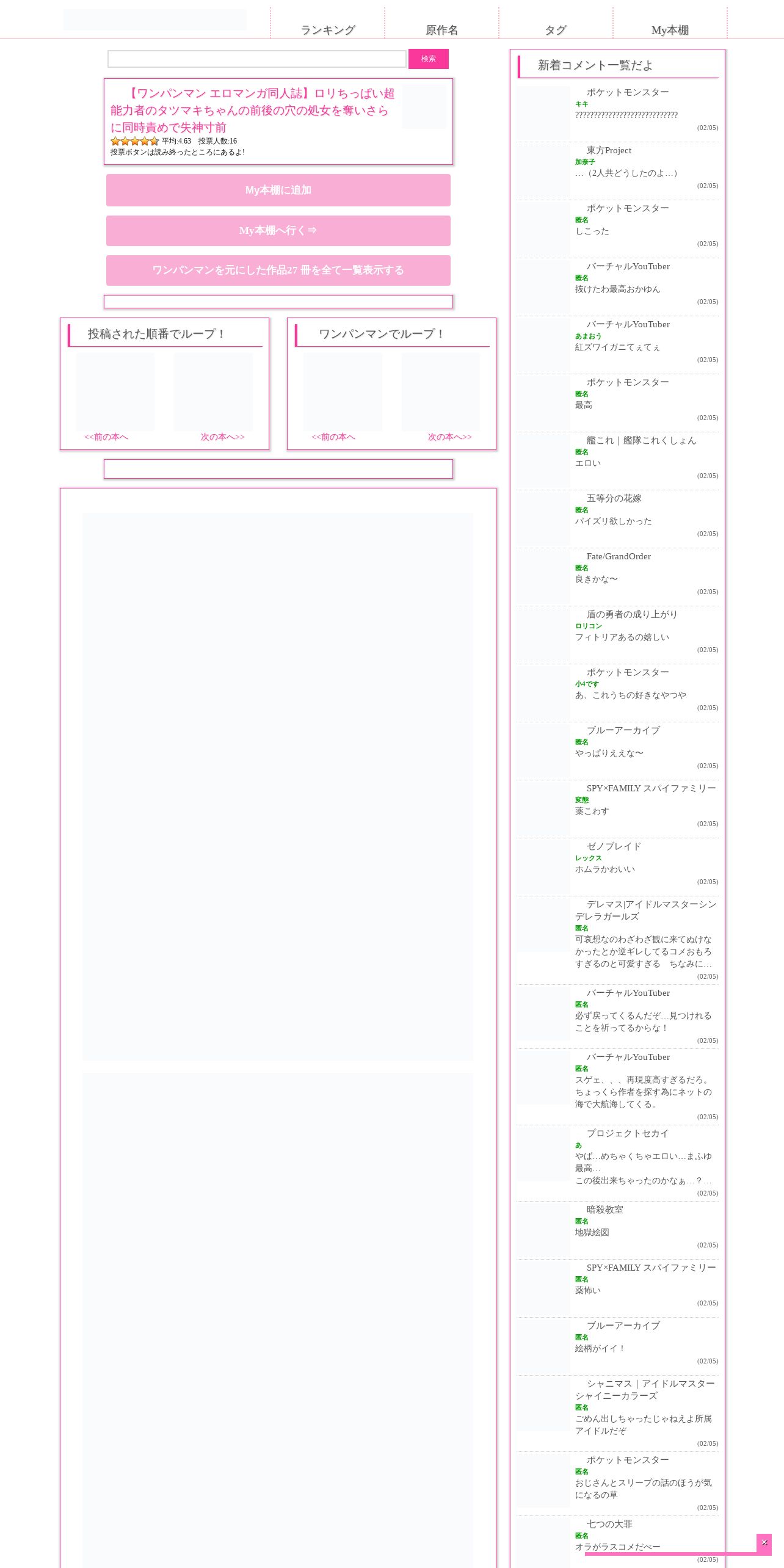Click the 平均:4.63 rating text
784x1568 pixels.
click(x=176, y=141)
